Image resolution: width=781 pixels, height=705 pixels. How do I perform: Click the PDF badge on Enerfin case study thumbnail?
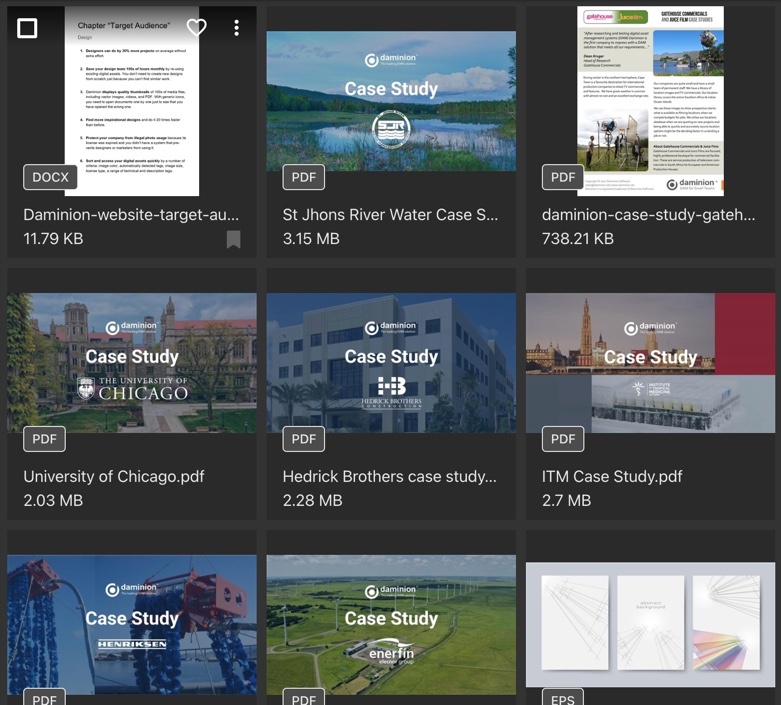click(x=303, y=697)
